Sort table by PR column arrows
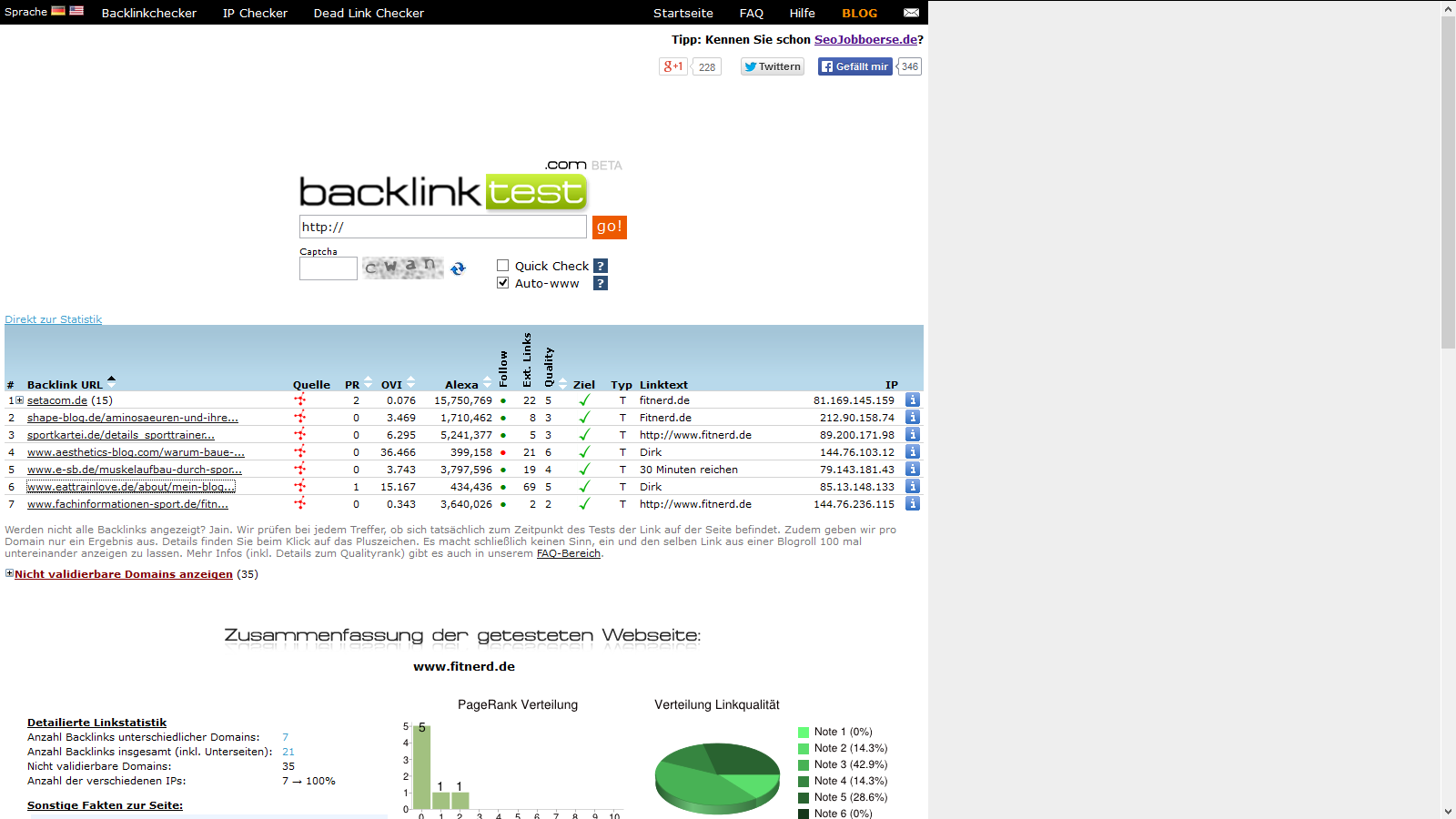 (x=368, y=382)
